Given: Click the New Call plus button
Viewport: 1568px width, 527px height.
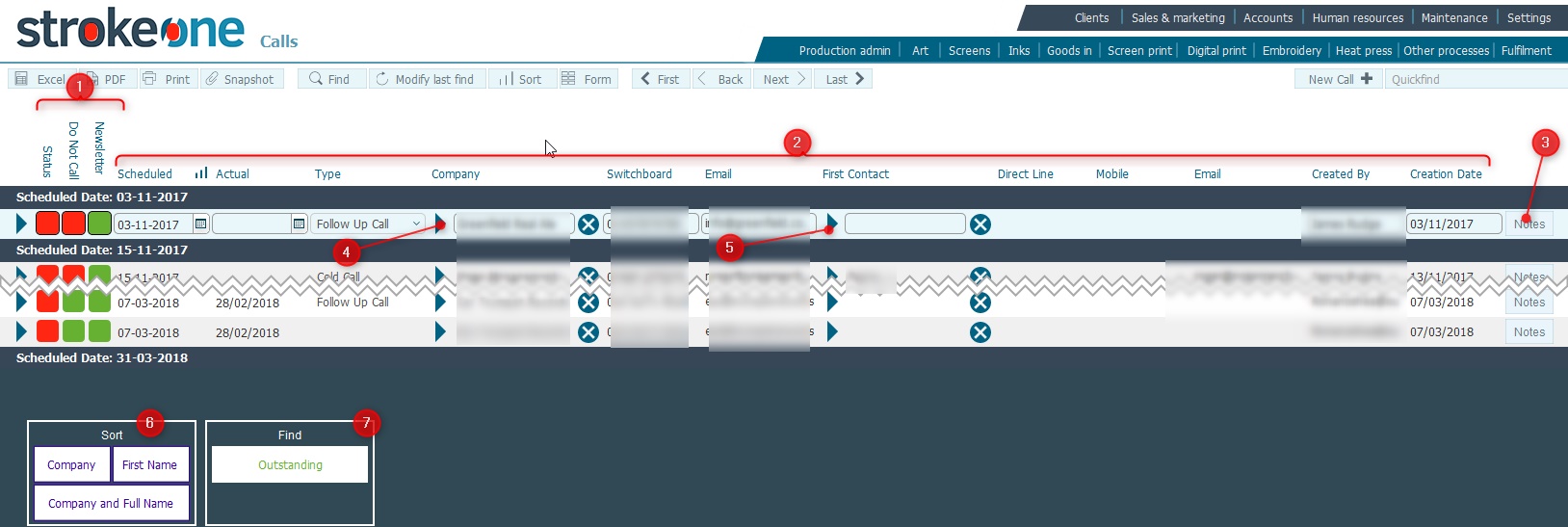Looking at the screenshot, I should [1367, 79].
